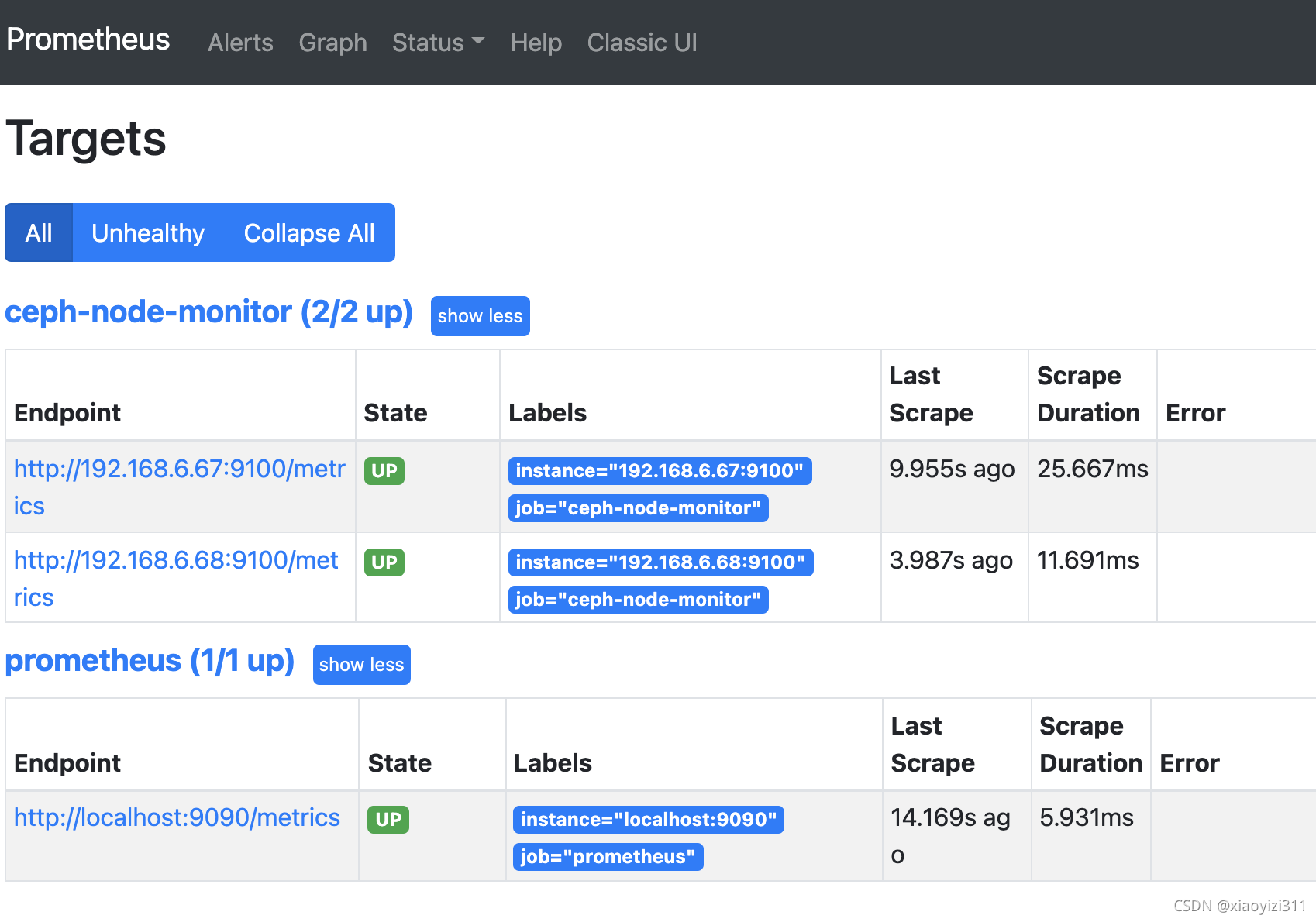
Task: Open prometheus (1/1 up) heading link
Action: point(150,661)
